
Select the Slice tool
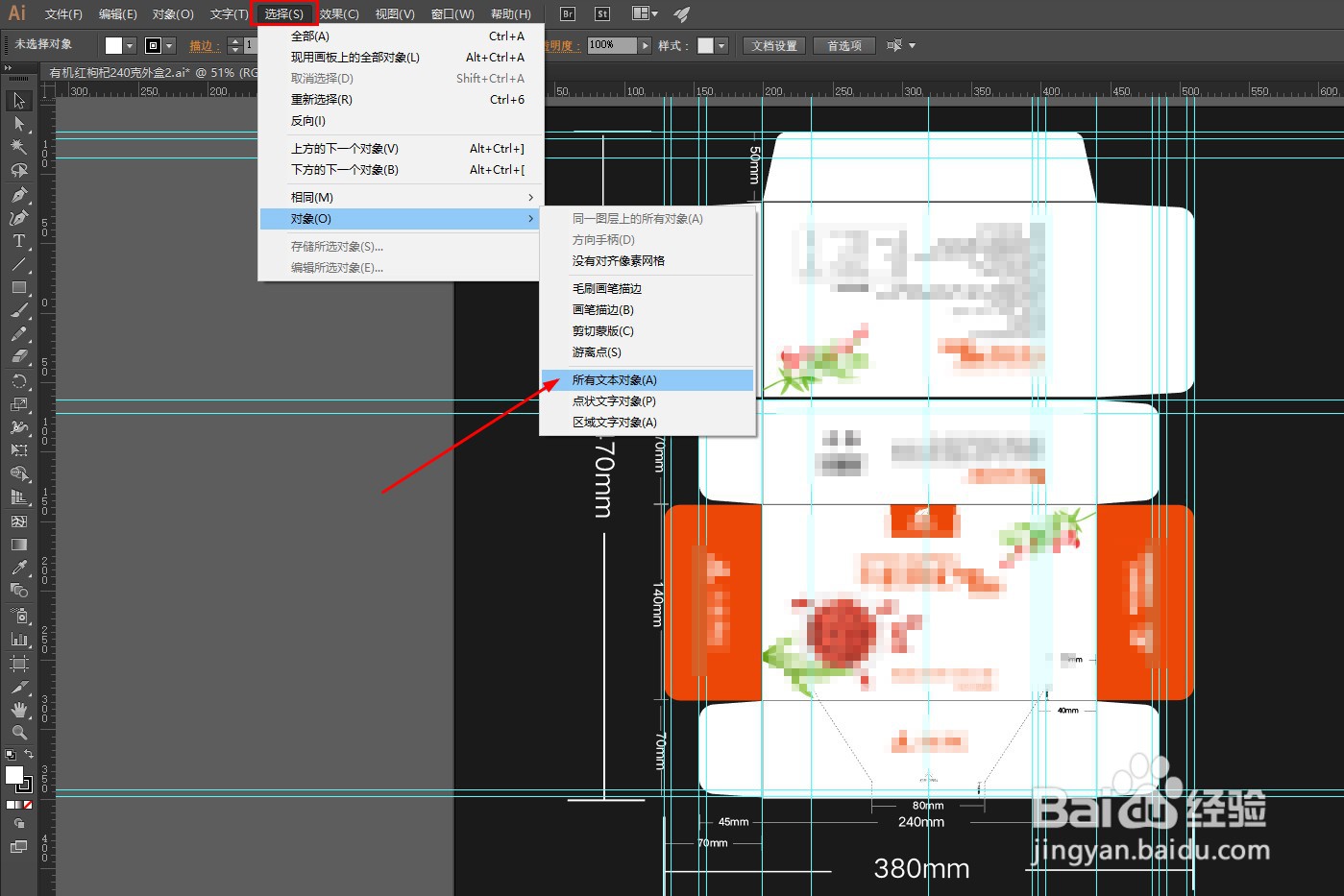[x=19, y=688]
